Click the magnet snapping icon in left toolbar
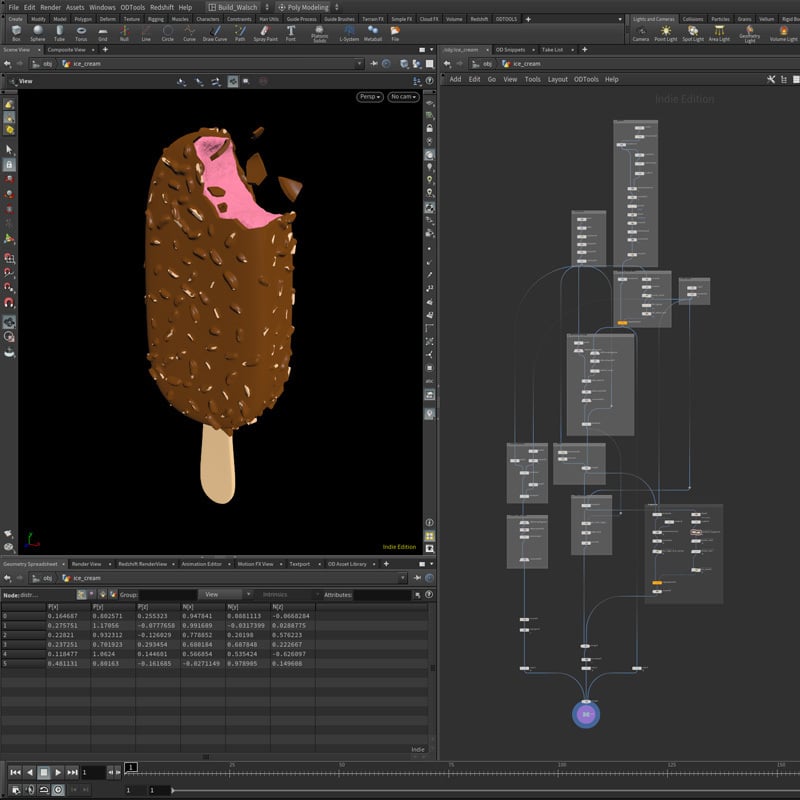The height and width of the screenshot is (800, 800). (9, 303)
